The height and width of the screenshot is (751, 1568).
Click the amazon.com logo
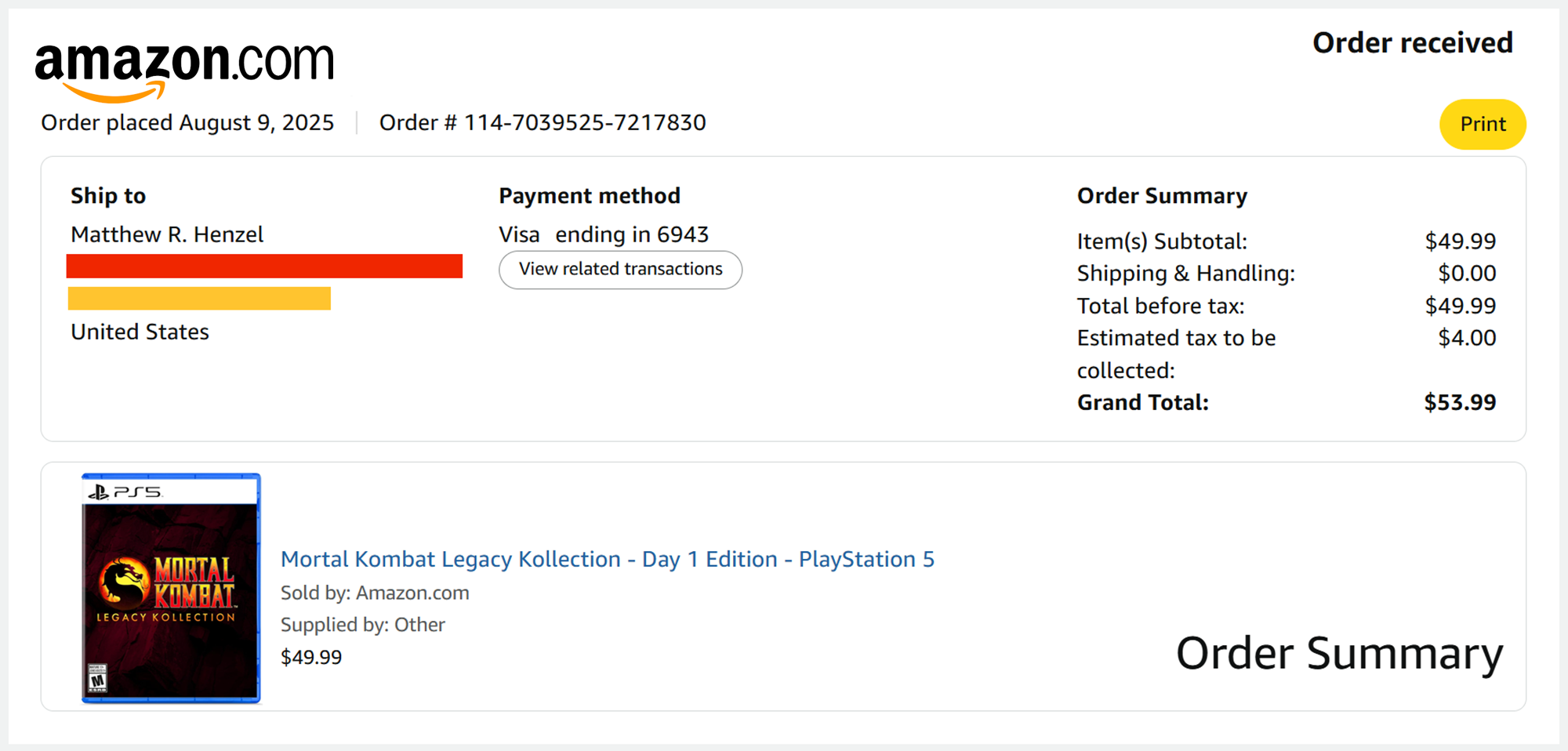[x=184, y=69]
